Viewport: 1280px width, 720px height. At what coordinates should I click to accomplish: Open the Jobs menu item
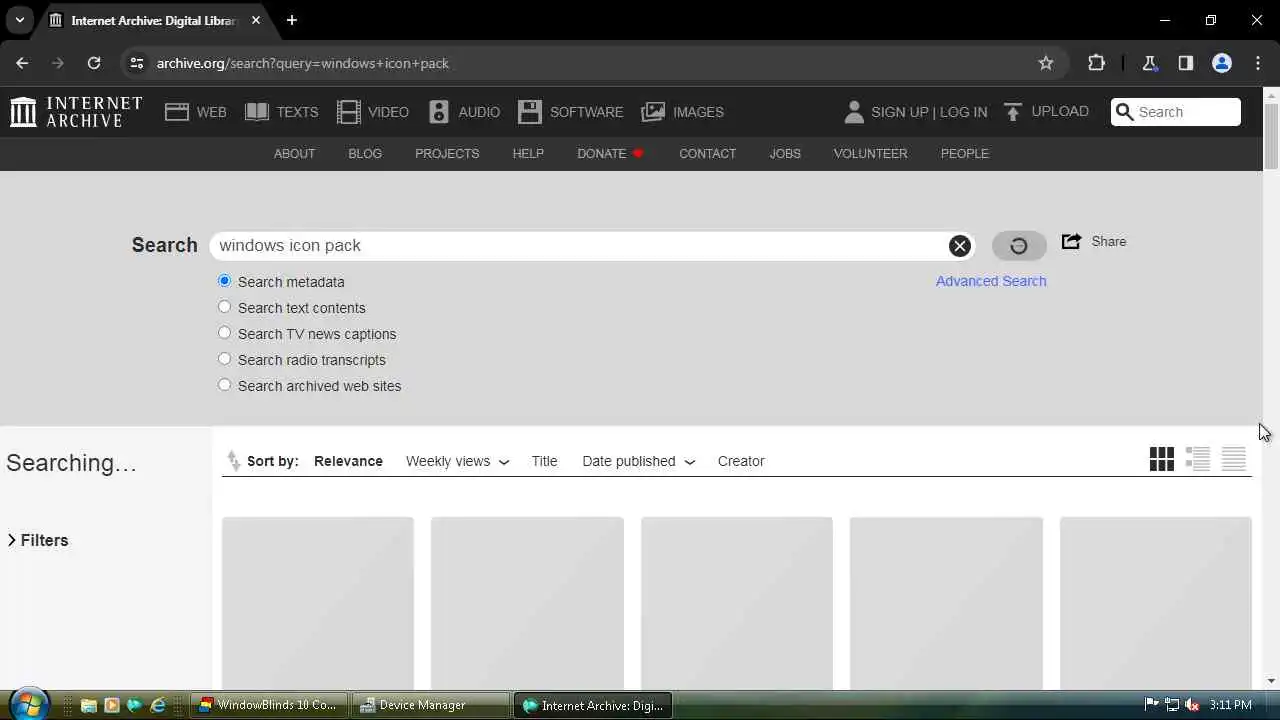[785, 153]
